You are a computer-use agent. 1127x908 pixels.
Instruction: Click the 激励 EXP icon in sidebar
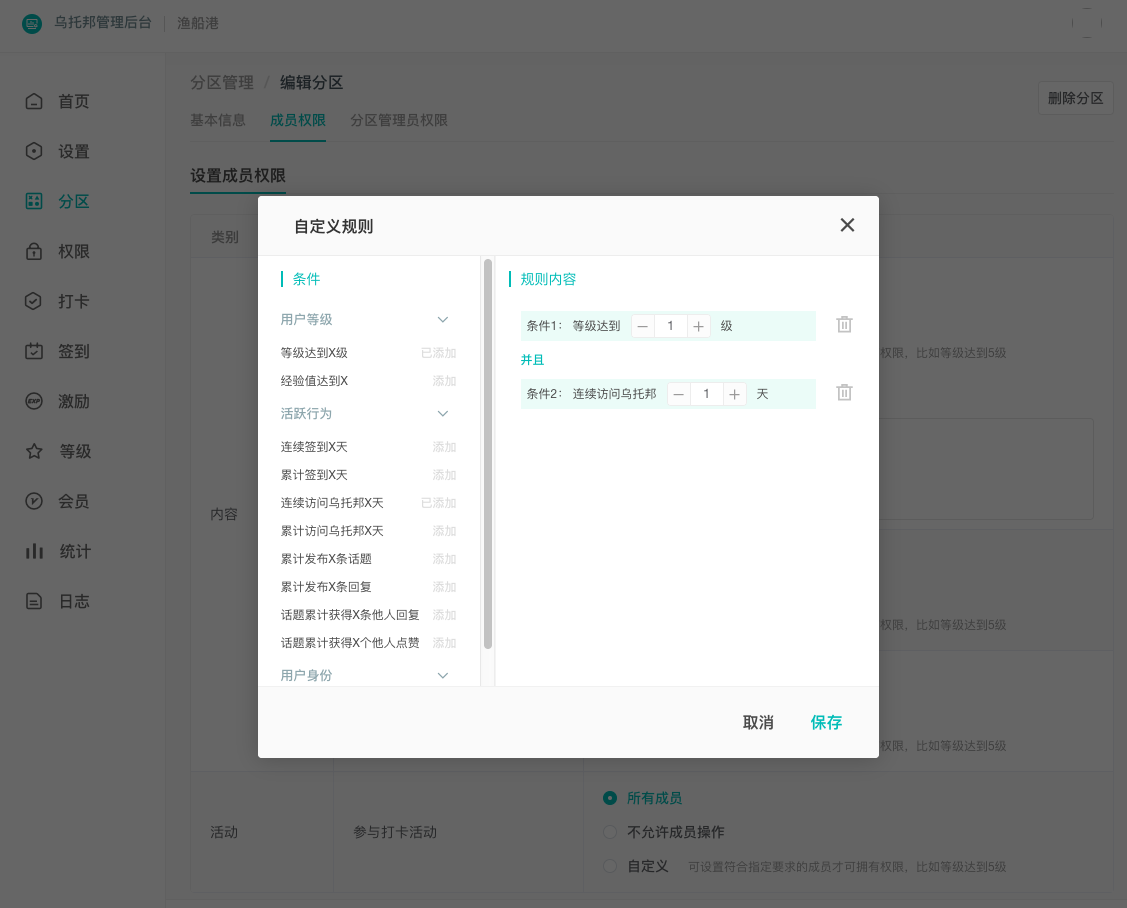(x=34, y=401)
